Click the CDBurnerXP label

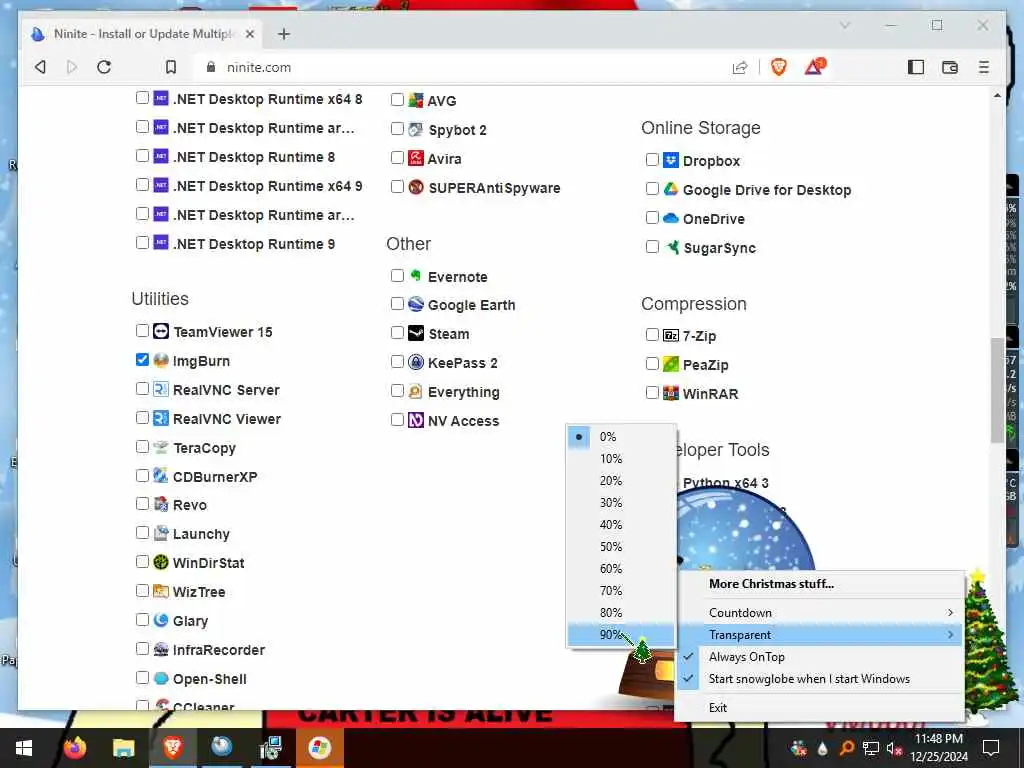pyautogui.click(x=215, y=477)
